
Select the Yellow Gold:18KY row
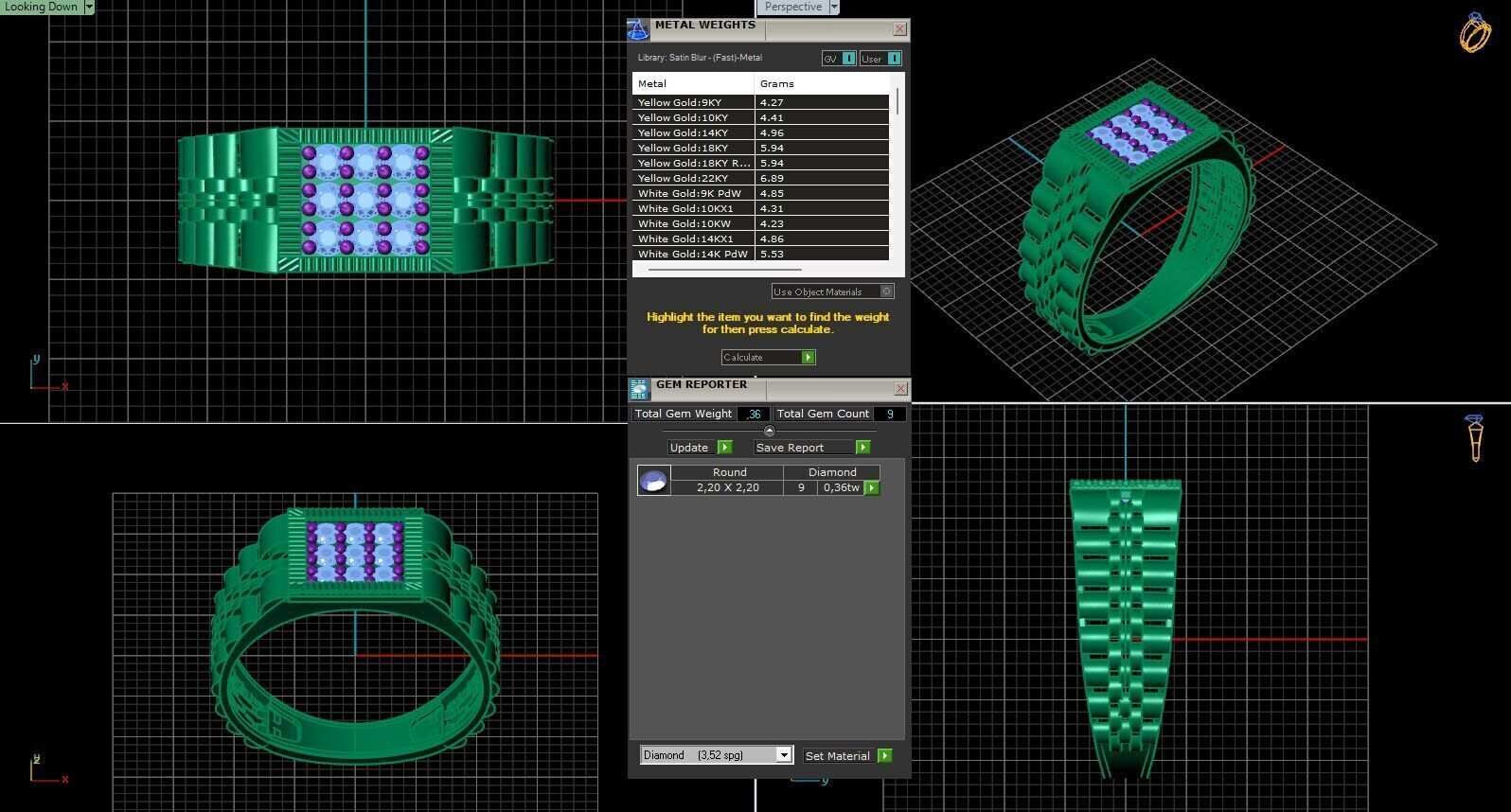[x=761, y=148]
